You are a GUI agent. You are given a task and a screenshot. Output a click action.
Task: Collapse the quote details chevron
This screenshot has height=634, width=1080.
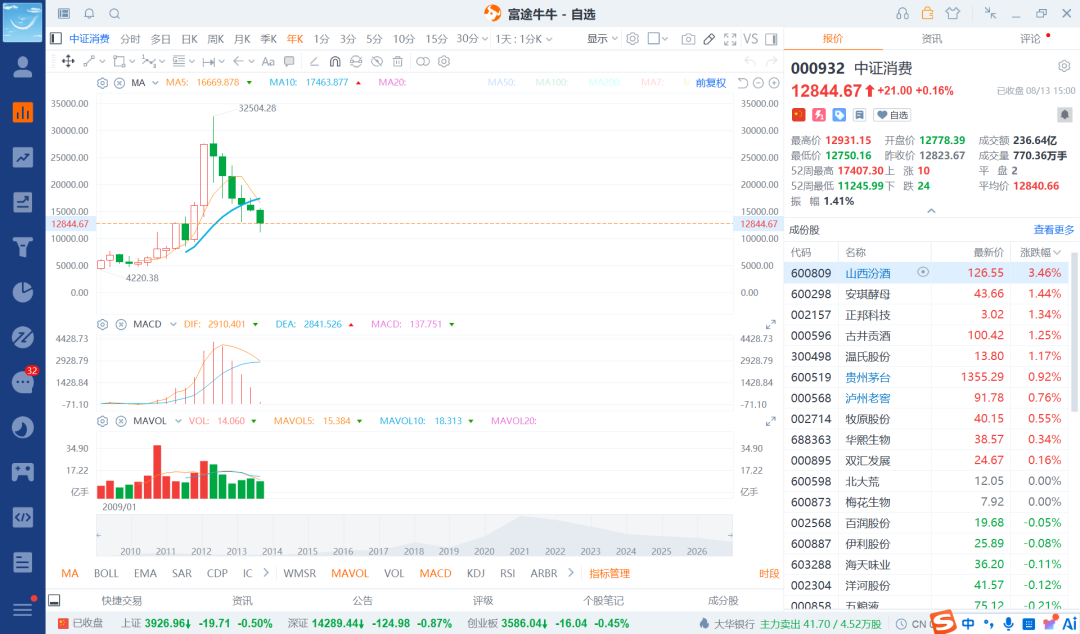[x=931, y=211]
